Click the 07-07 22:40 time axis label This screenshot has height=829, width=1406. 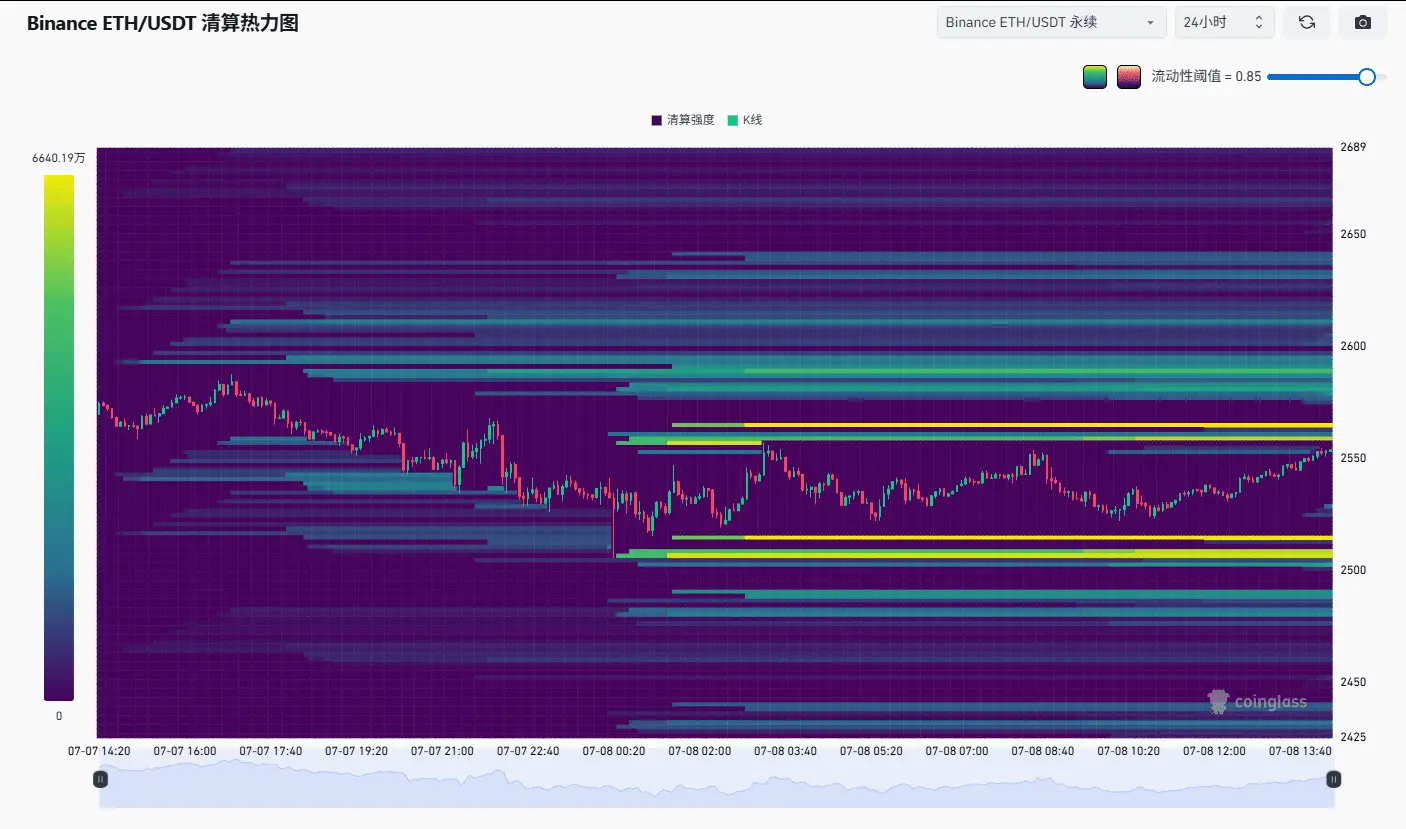(x=528, y=750)
